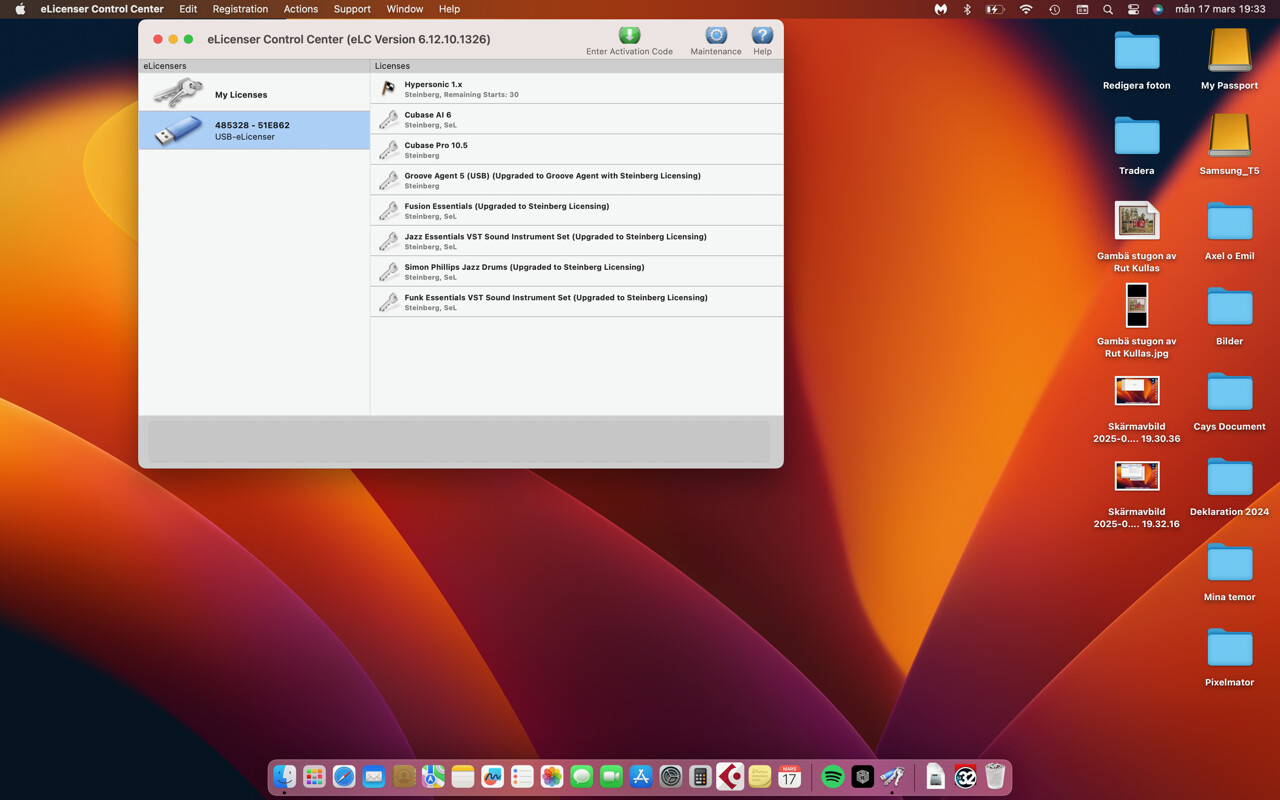Screen dimensions: 1280x800
Task: Open the Maintenance gear icon
Action: tap(716, 36)
